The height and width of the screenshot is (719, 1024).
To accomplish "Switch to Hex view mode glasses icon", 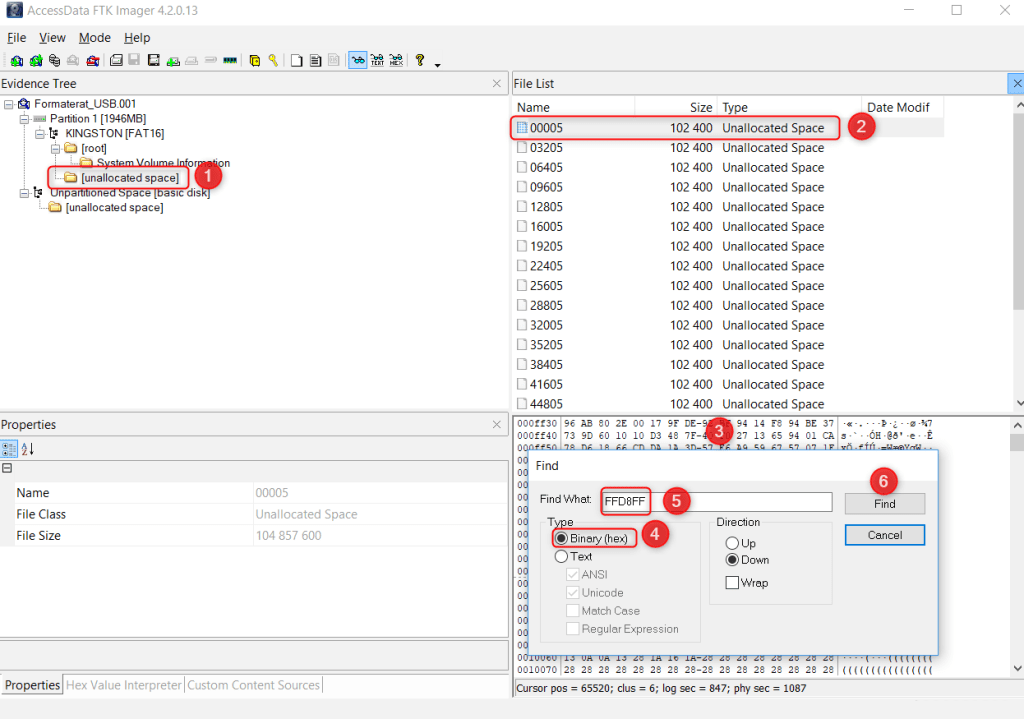I will [x=396, y=61].
